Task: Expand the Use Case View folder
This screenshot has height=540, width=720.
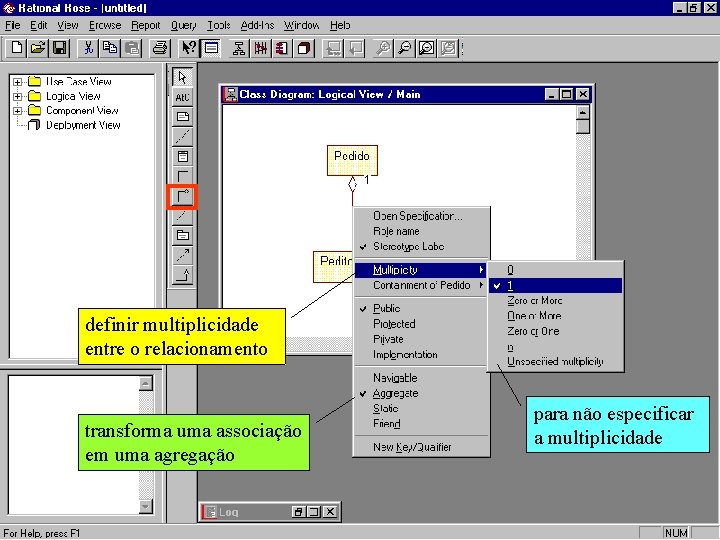Action: (17, 82)
